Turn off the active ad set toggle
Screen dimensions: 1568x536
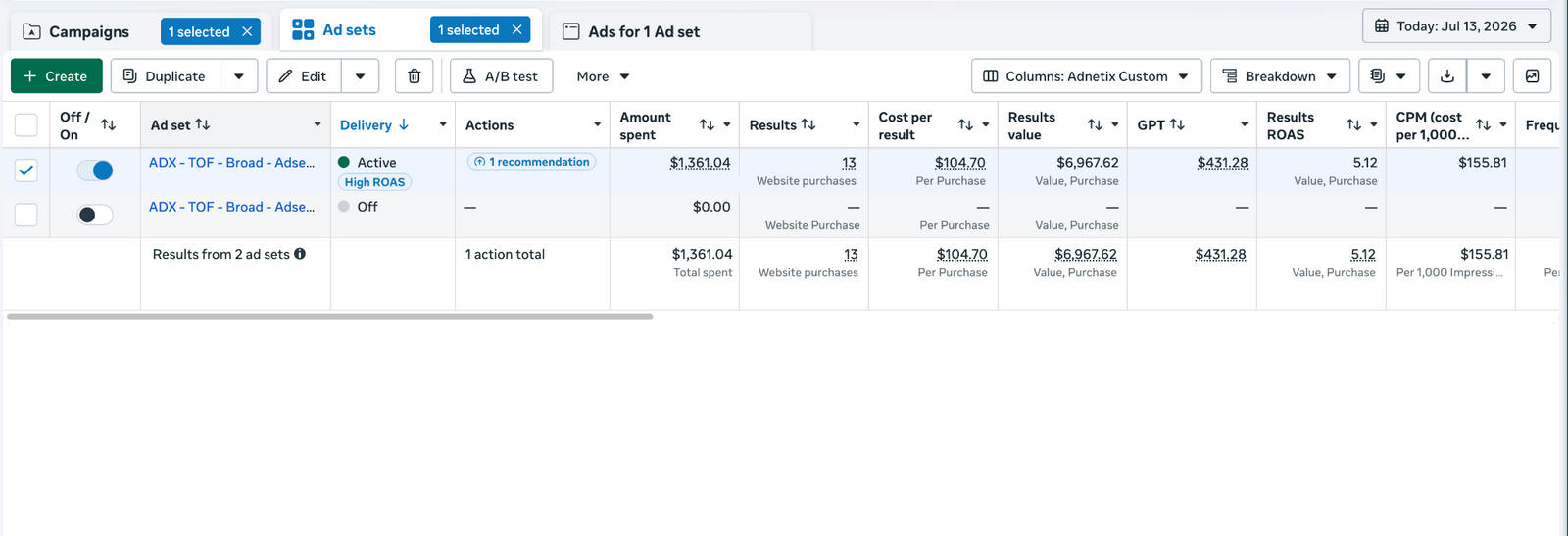coord(95,171)
